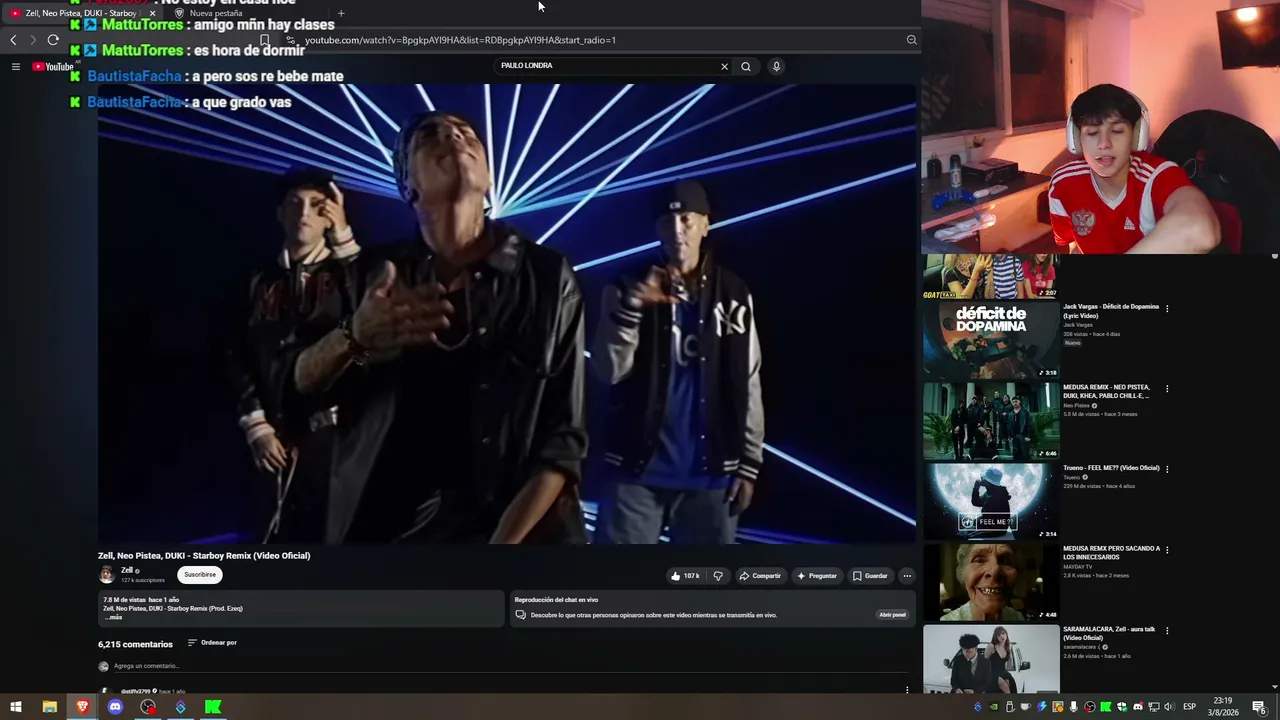
Task: Open the YouTube hamburger guide menu
Action: coord(16,67)
